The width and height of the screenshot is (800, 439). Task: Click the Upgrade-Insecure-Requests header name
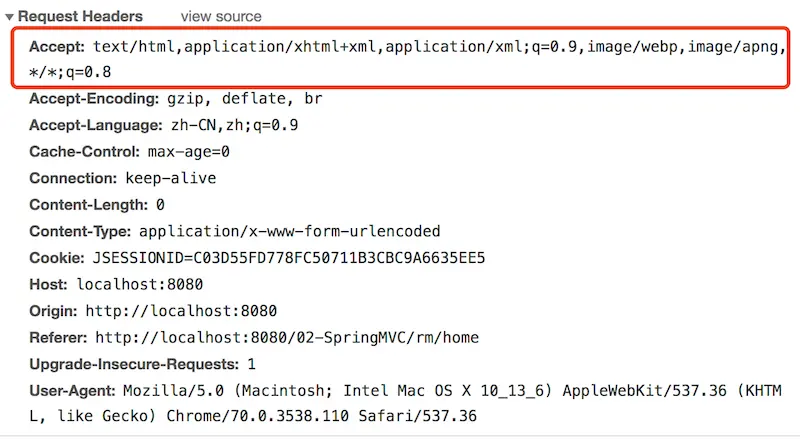click(134, 363)
